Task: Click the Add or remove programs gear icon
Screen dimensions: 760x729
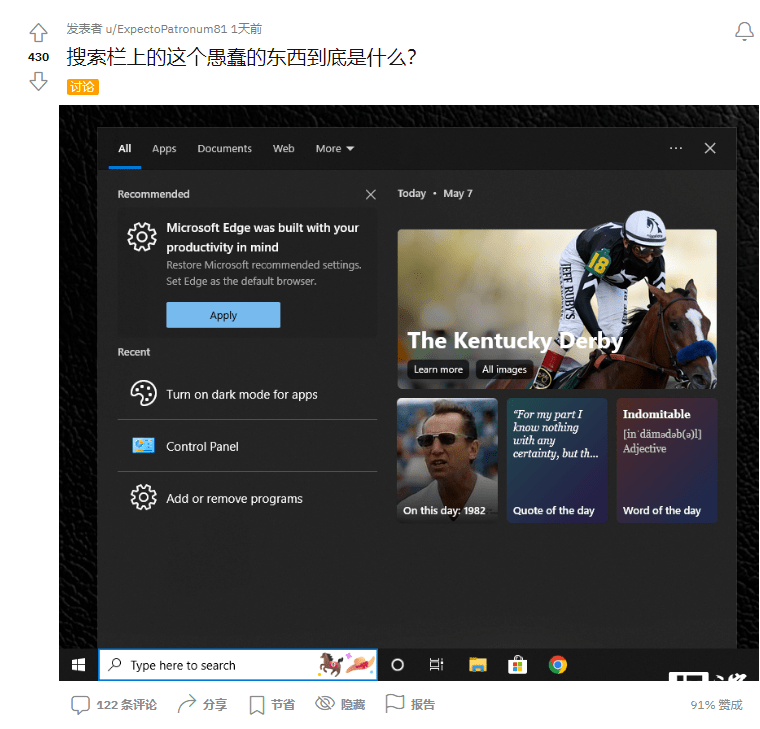Action: (x=143, y=497)
